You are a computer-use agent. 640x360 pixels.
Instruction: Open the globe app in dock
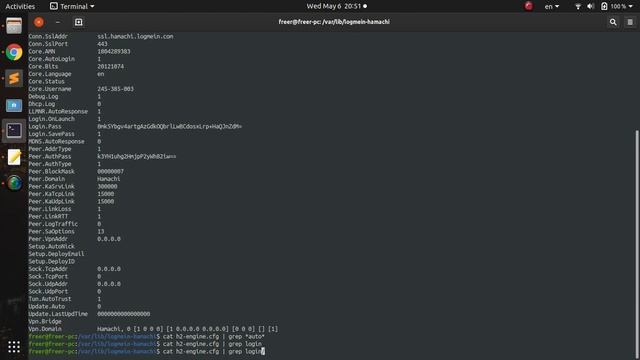(x=14, y=183)
